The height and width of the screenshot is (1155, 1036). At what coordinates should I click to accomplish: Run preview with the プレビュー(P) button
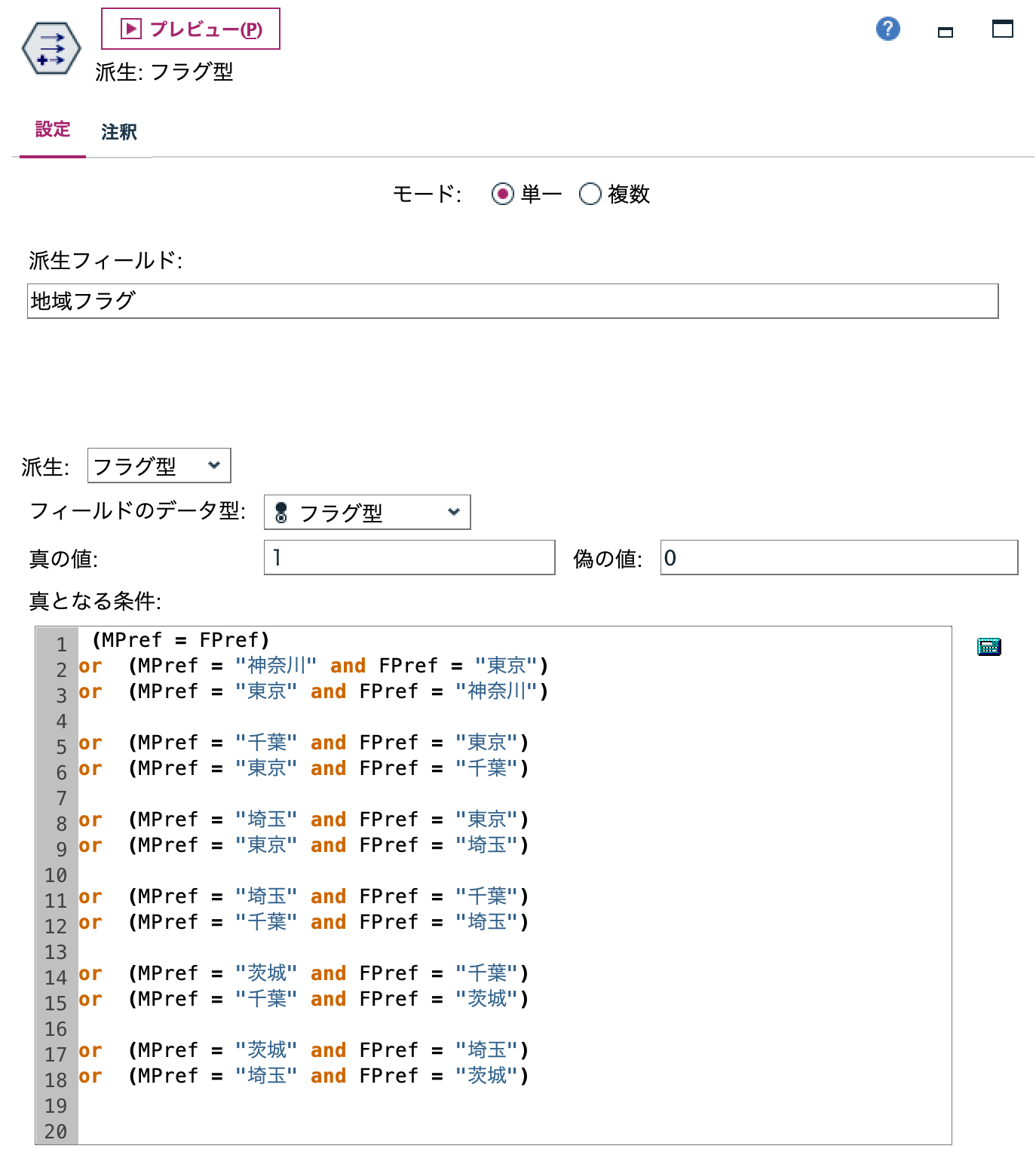[191, 30]
